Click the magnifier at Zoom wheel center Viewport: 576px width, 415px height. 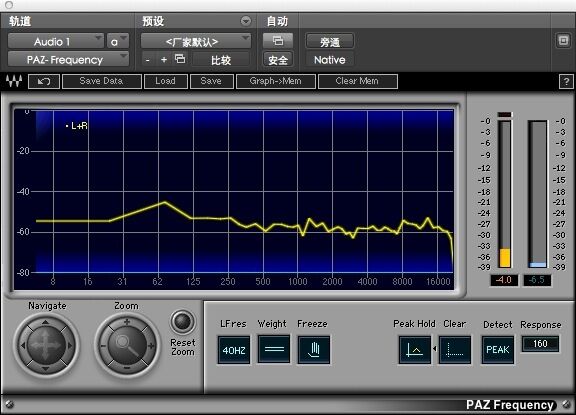point(127,346)
